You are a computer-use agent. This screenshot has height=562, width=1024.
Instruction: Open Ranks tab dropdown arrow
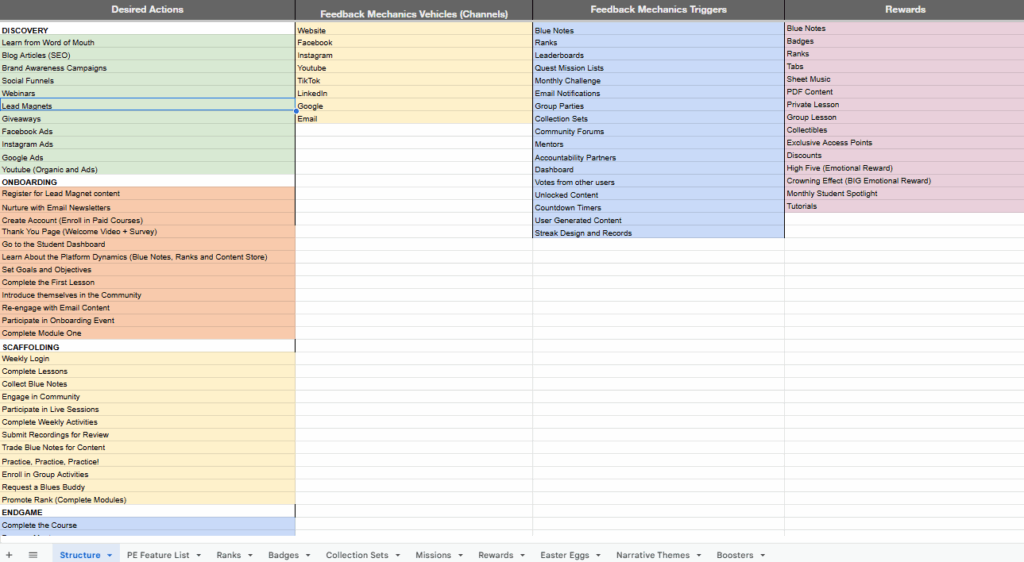[x=250, y=555]
